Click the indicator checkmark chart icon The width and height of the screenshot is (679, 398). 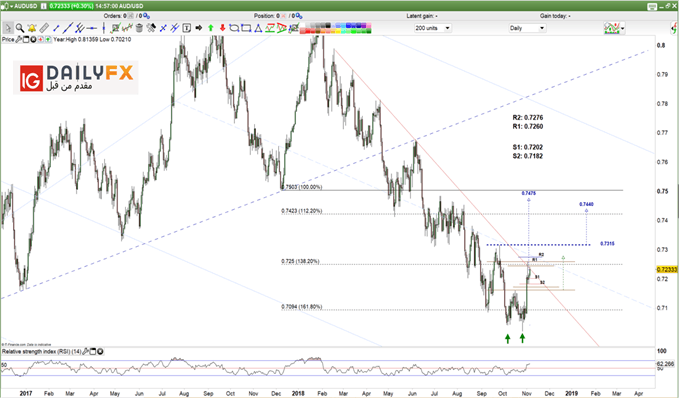pyautogui.click(x=115, y=28)
